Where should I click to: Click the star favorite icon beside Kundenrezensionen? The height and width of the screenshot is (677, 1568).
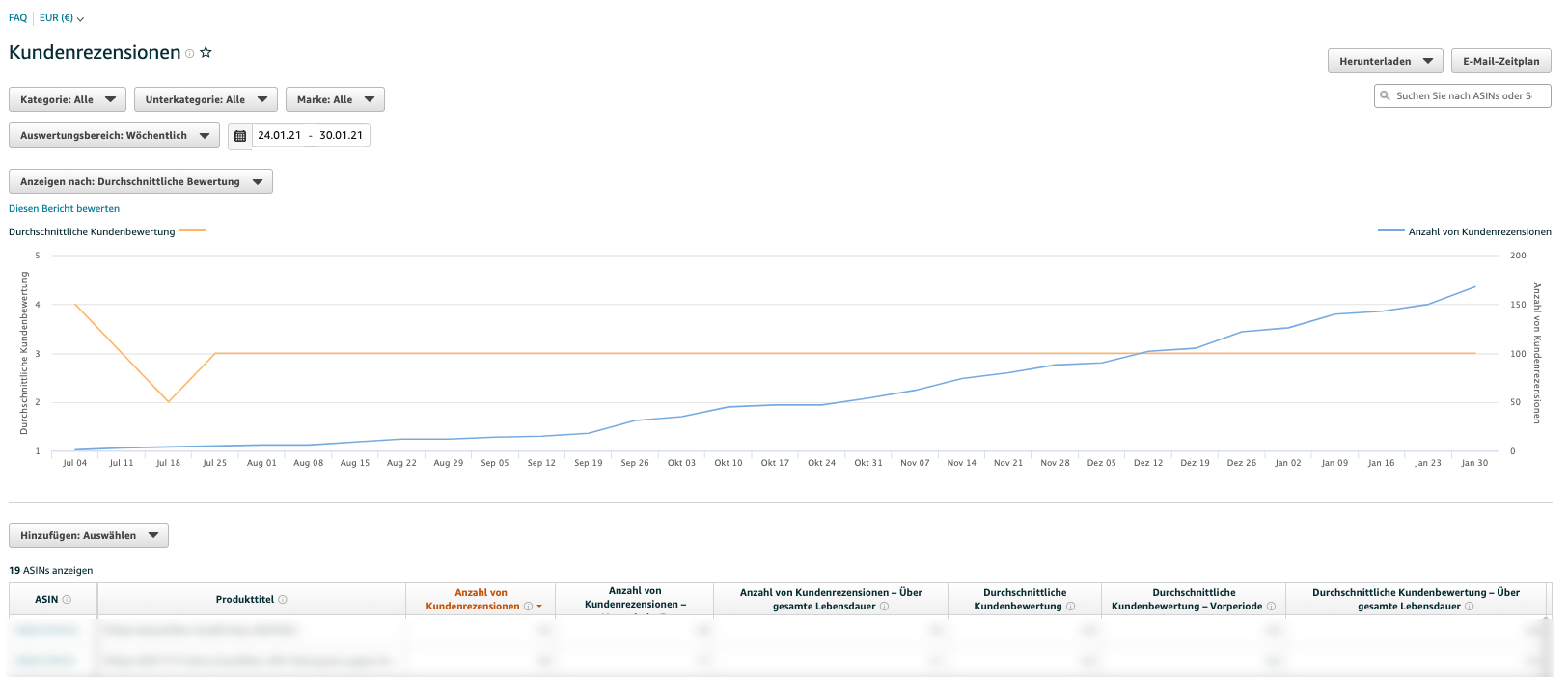(x=206, y=53)
